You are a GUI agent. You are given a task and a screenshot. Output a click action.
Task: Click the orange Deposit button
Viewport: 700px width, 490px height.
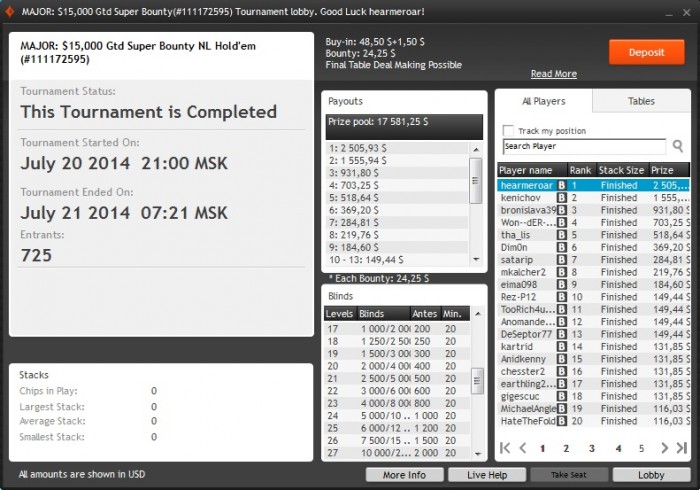coord(646,52)
